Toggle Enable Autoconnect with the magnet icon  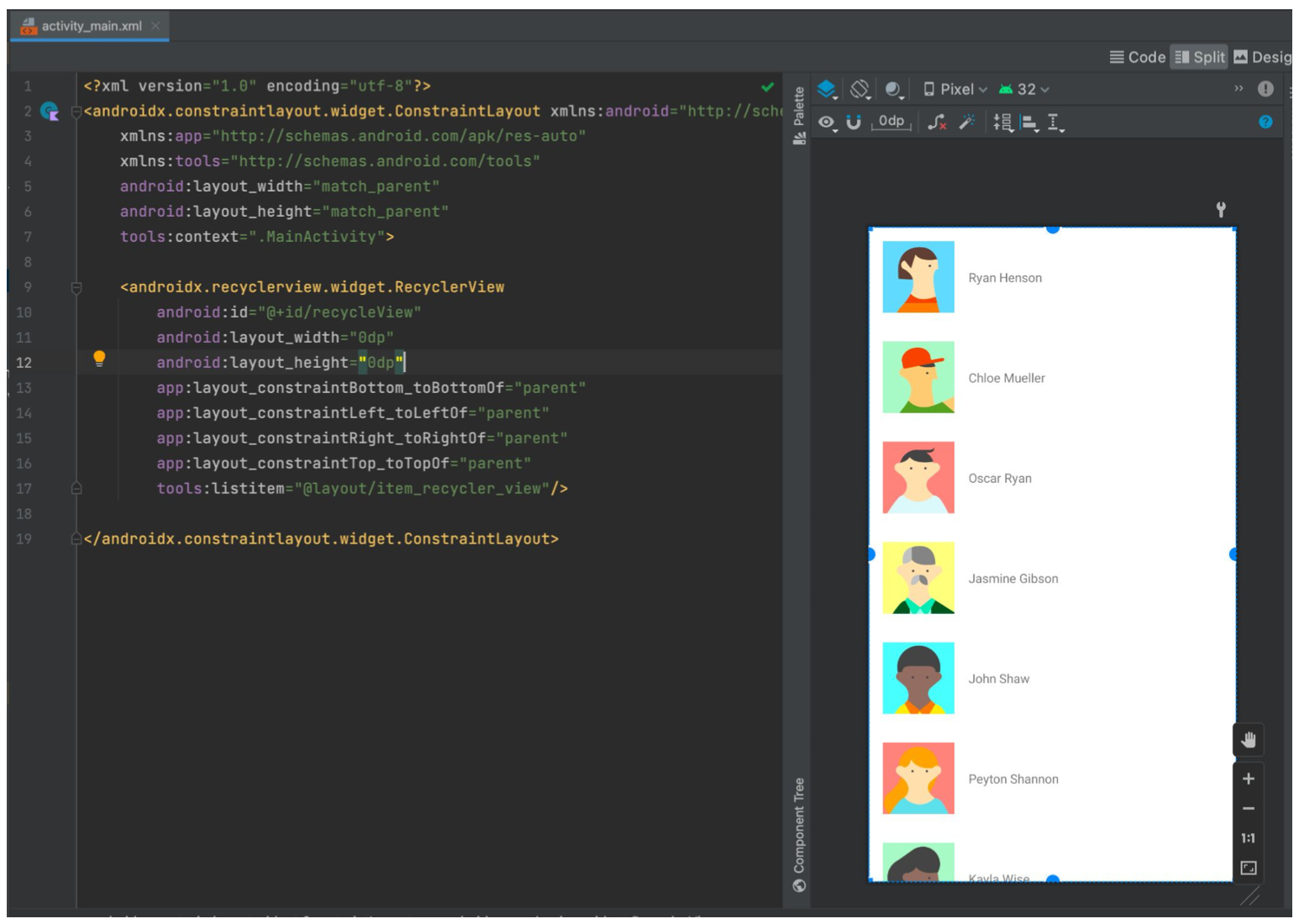click(854, 122)
